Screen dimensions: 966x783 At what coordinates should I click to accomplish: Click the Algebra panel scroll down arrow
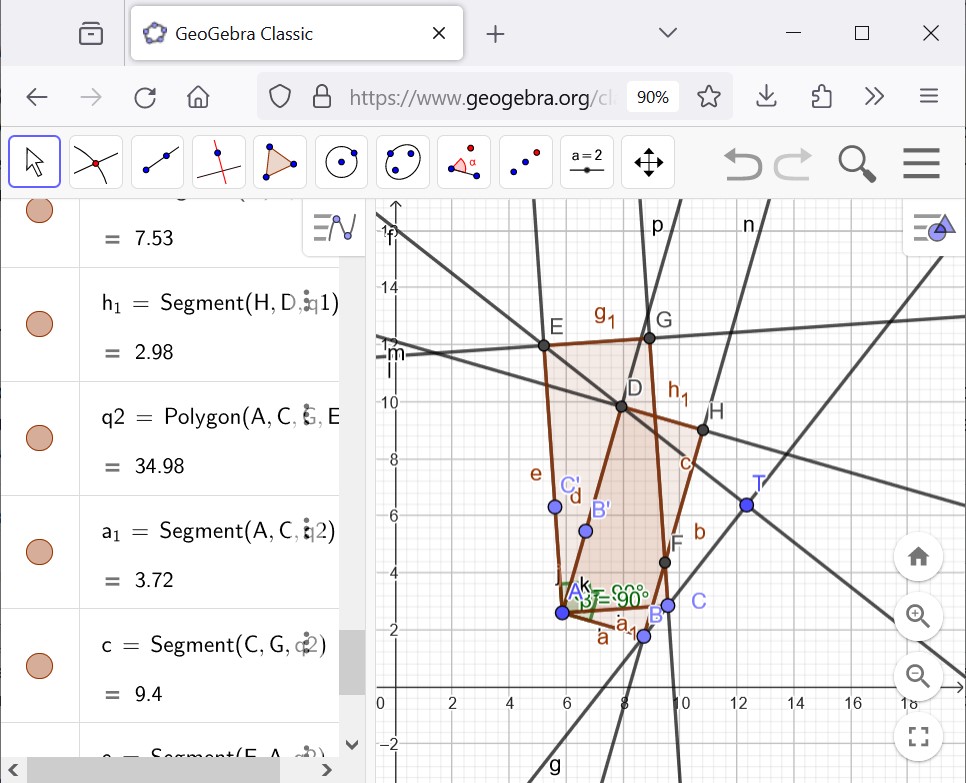[352, 744]
